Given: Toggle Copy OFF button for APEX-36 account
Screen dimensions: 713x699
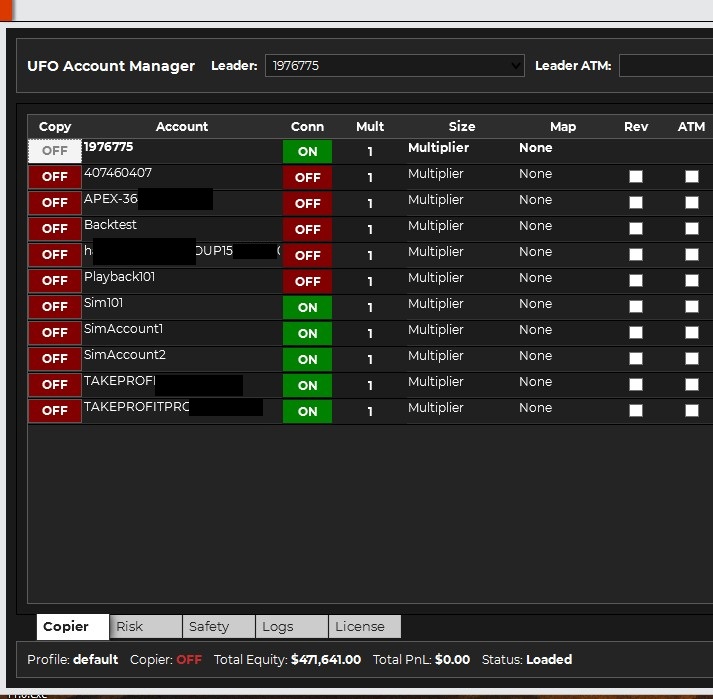Looking at the screenshot, I should tap(55, 203).
